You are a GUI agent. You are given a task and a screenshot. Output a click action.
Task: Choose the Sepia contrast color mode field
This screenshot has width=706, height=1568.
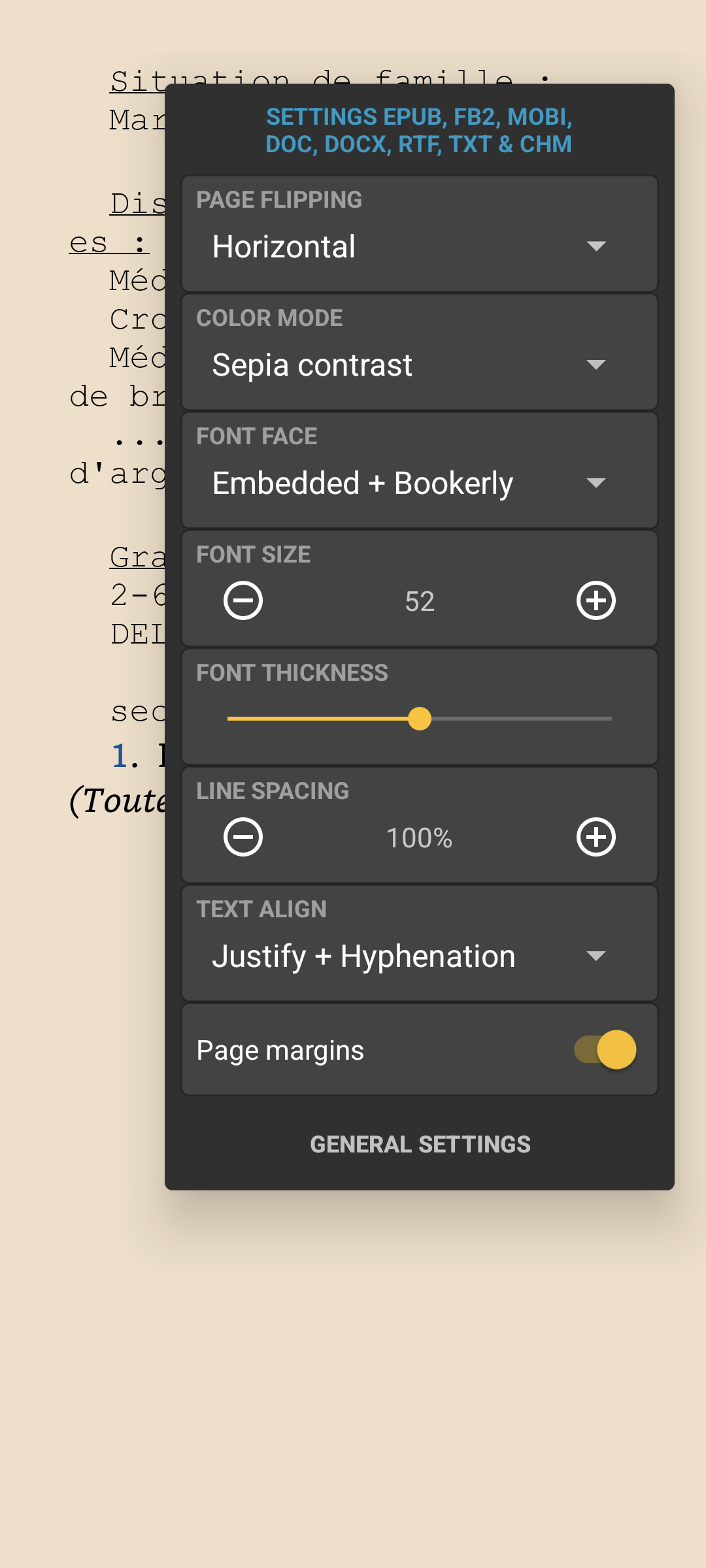tap(312, 365)
